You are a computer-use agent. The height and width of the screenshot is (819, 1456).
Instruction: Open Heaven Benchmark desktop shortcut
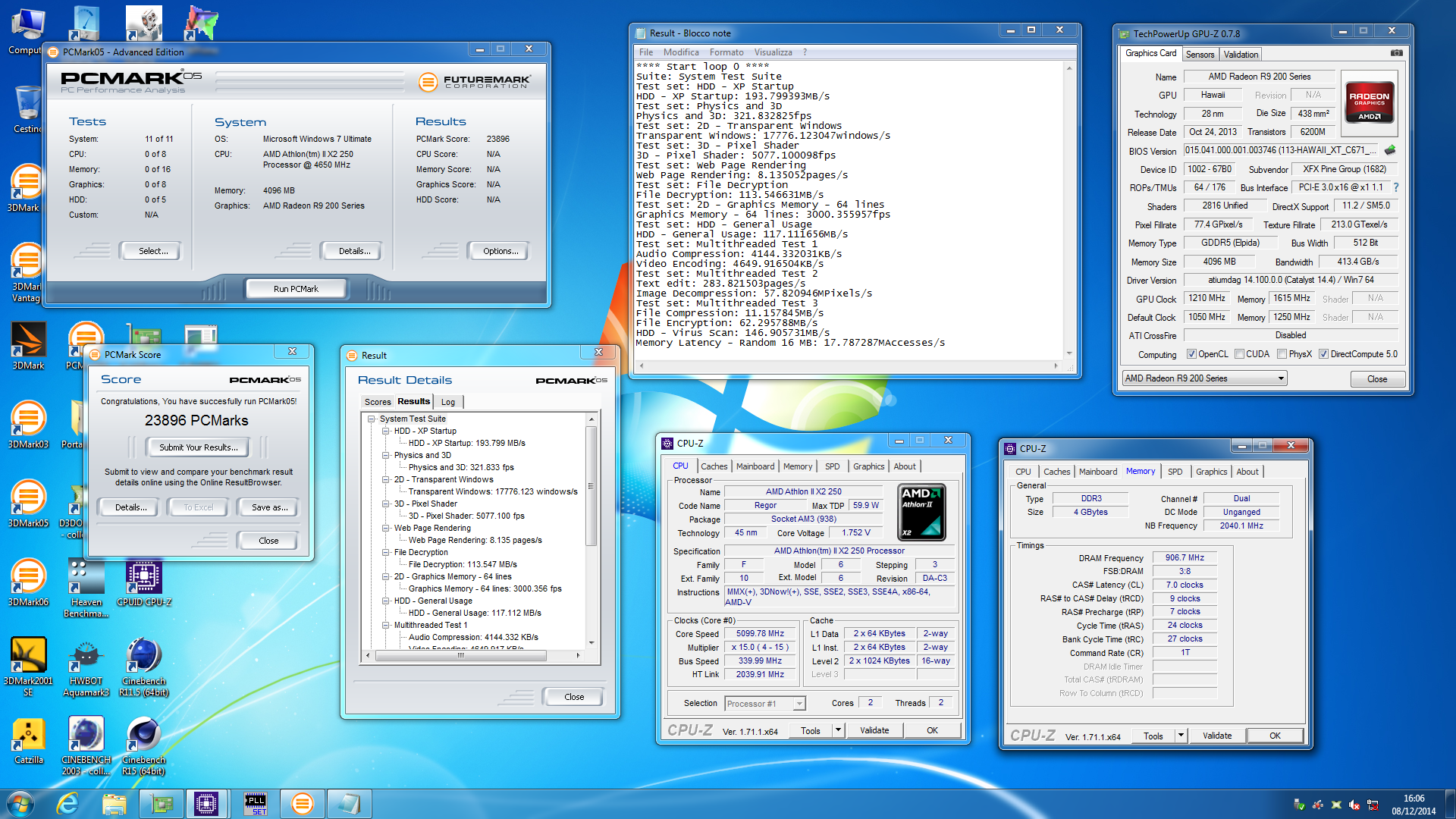[x=86, y=588]
